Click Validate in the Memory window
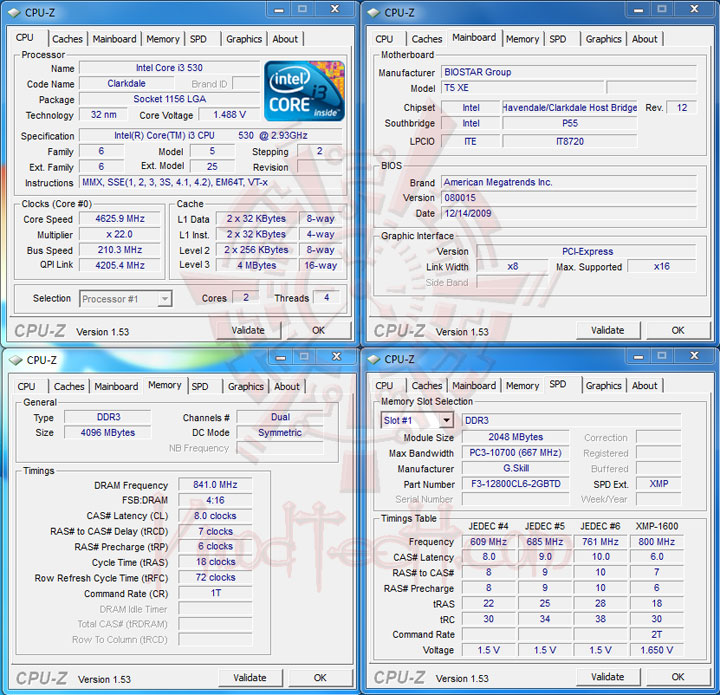 pos(250,678)
